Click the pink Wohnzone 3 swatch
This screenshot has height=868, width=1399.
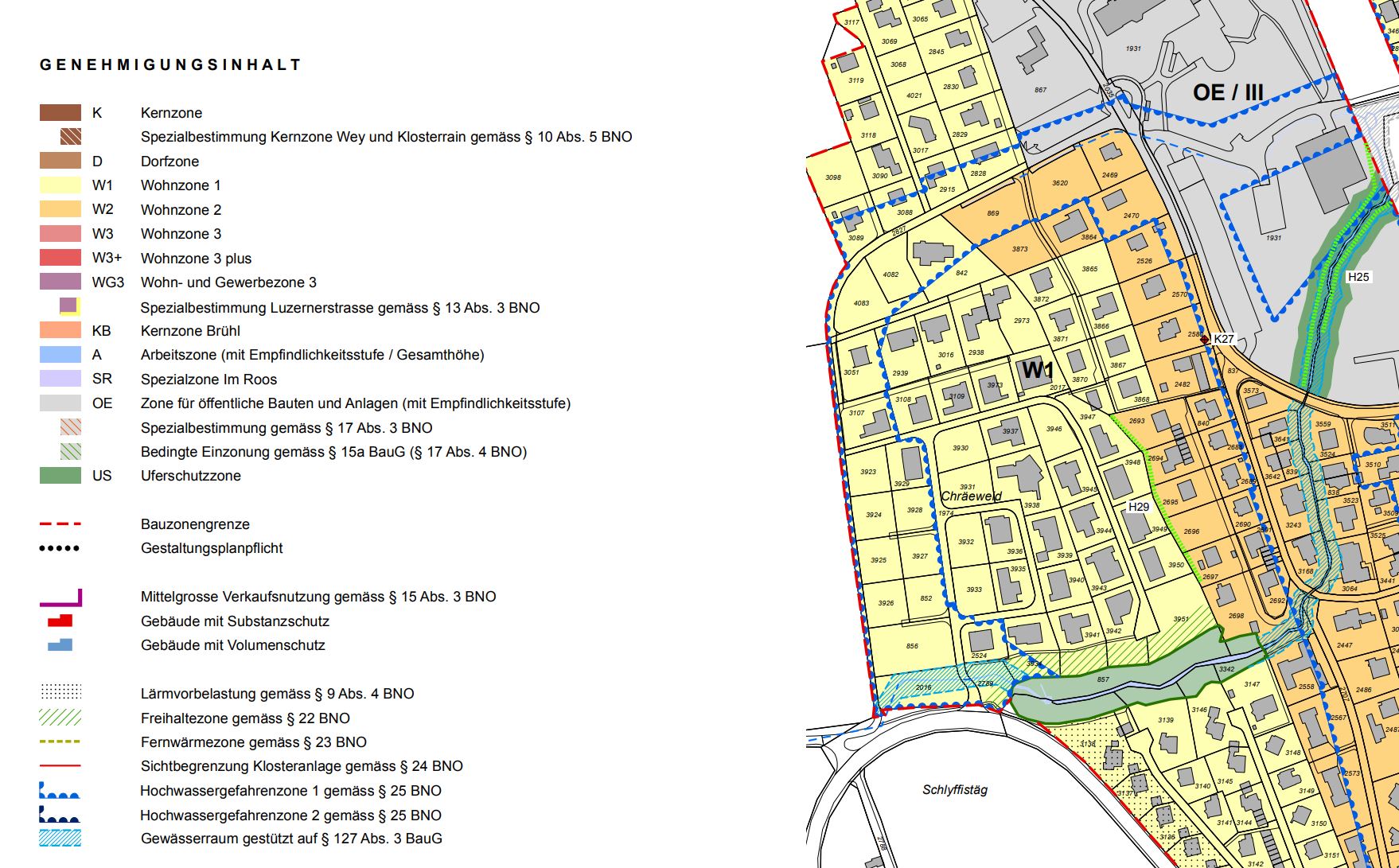tap(60, 233)
